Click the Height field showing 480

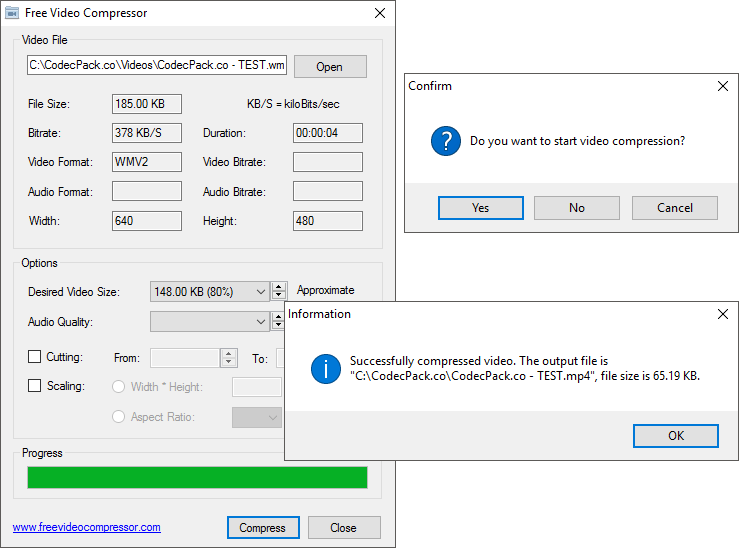[x=328, y=221]
